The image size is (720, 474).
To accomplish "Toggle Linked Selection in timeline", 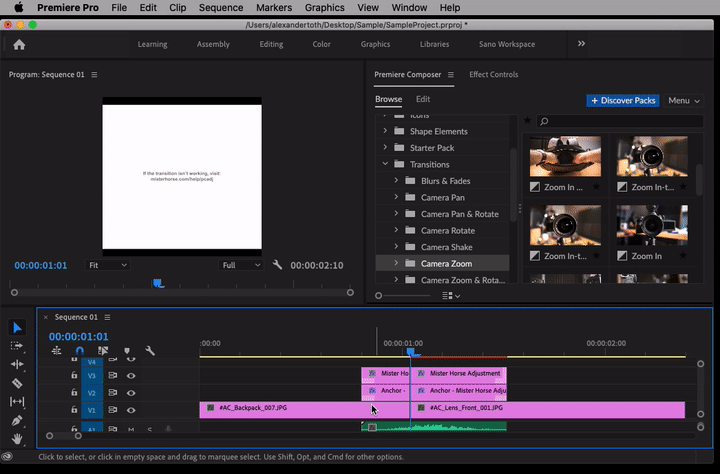I will pos(103,350).
